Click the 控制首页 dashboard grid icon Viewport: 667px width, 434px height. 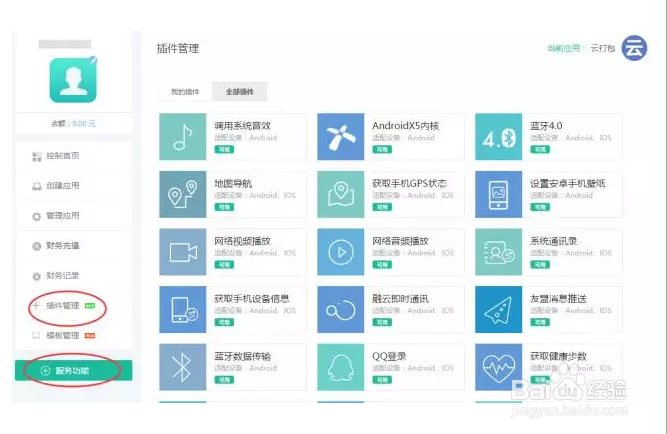(37, 157)
